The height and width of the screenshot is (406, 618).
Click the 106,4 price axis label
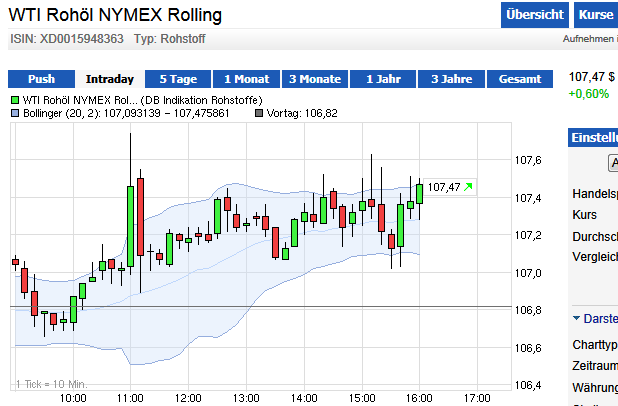pyautogui.click(x=529, y=385)
